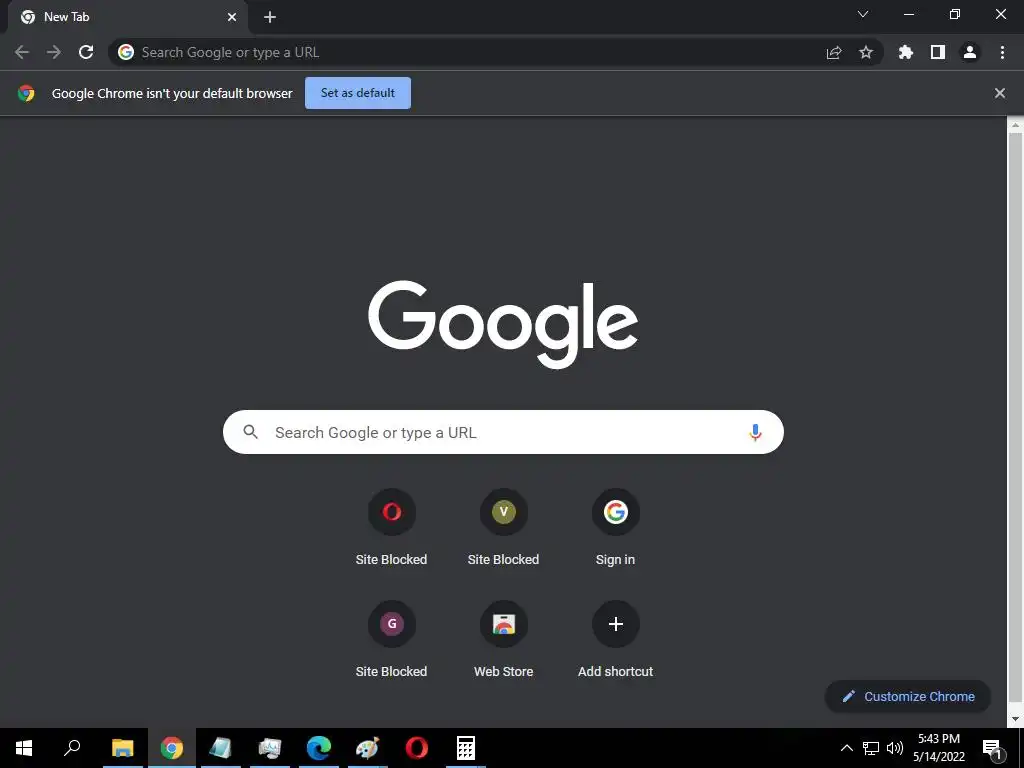The height and width of the screenshot is (768, 1024).
Task: Show hidden system tray icons
Action: (846, 748)
